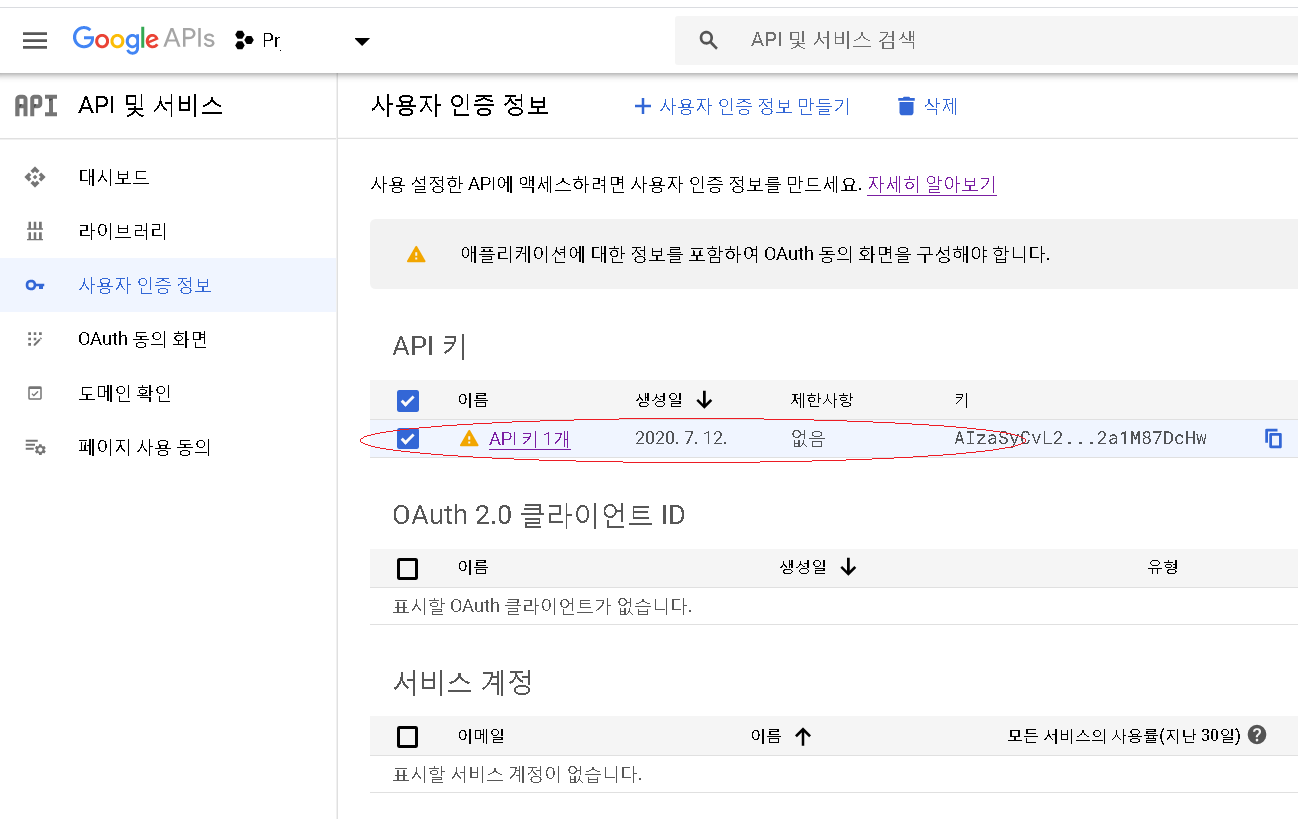This screenshot has width=1298, height=819.
Task: Uncheck the API 키 1개 row checkbox
Action: pyautogui.click(x=408, y=439)
